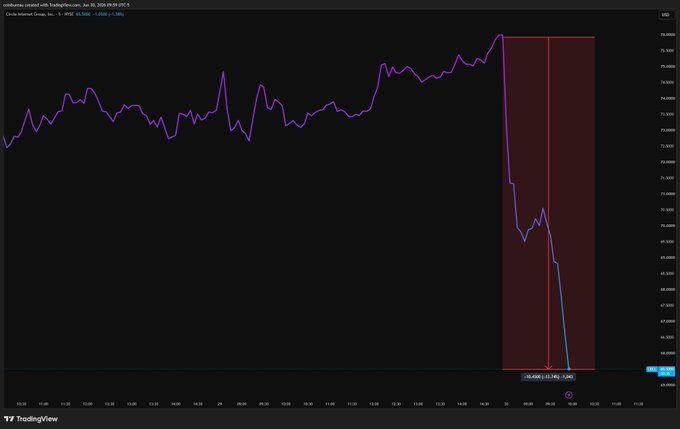680x429 pixels.
Task: Click the 65.0000 price axis label
Action: coord(668,385)
